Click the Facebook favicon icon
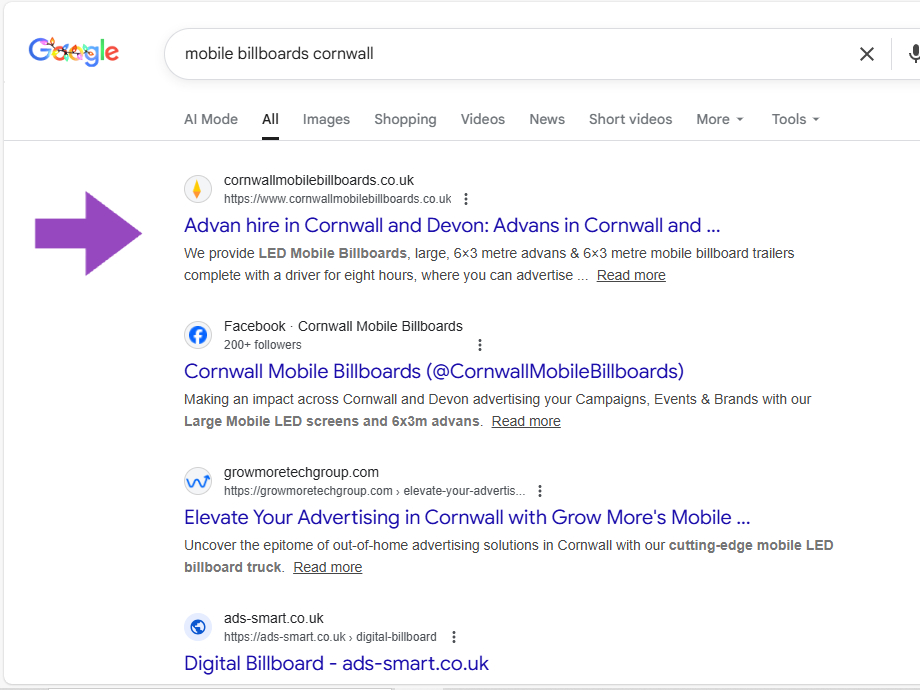The width and height of the screenshot is (920, 690). tap(198, 335)
